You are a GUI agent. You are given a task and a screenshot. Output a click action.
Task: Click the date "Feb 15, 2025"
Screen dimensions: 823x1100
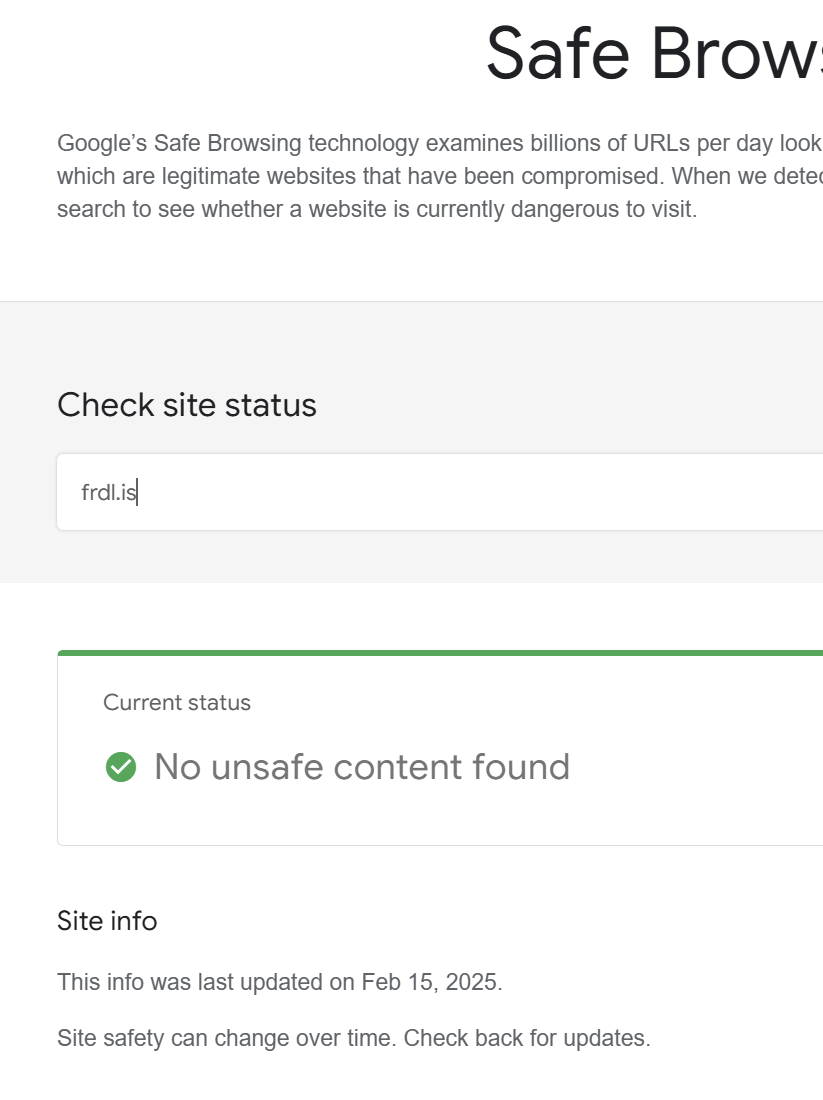[429, 982]
